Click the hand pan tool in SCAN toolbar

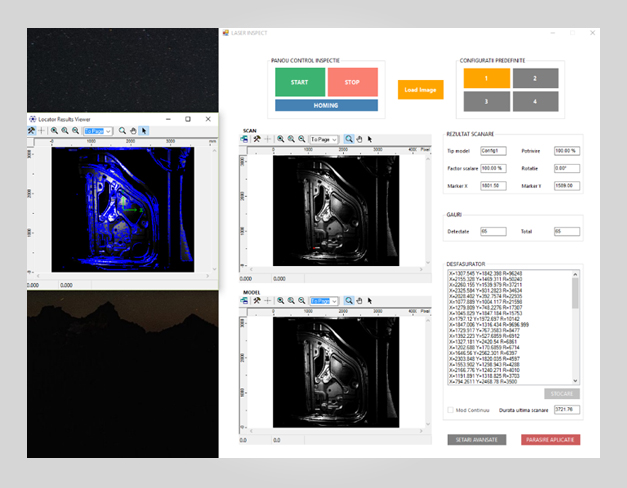pos(360,140)
